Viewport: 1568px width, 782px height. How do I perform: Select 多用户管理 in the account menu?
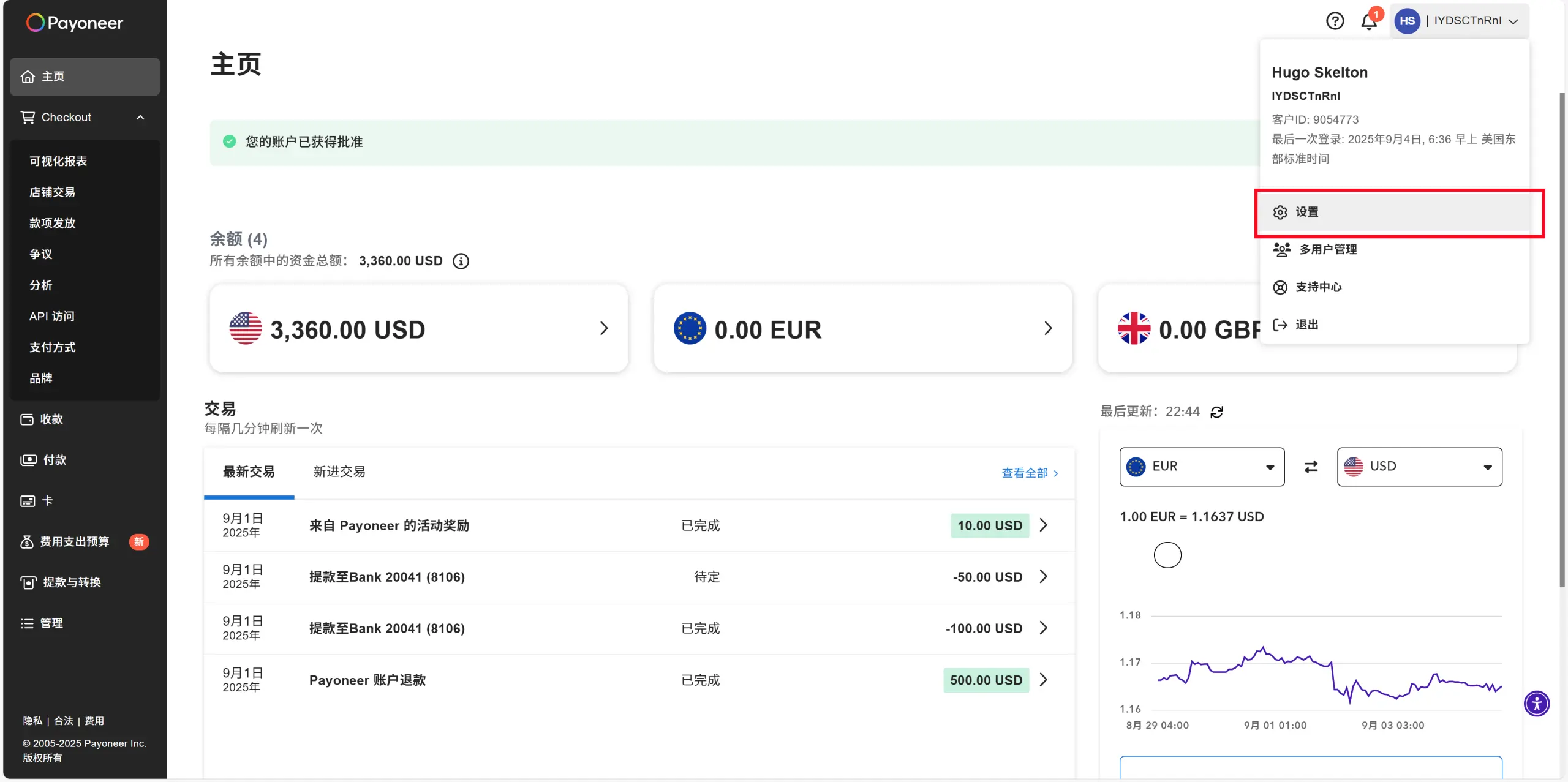tap(1395, 250)
